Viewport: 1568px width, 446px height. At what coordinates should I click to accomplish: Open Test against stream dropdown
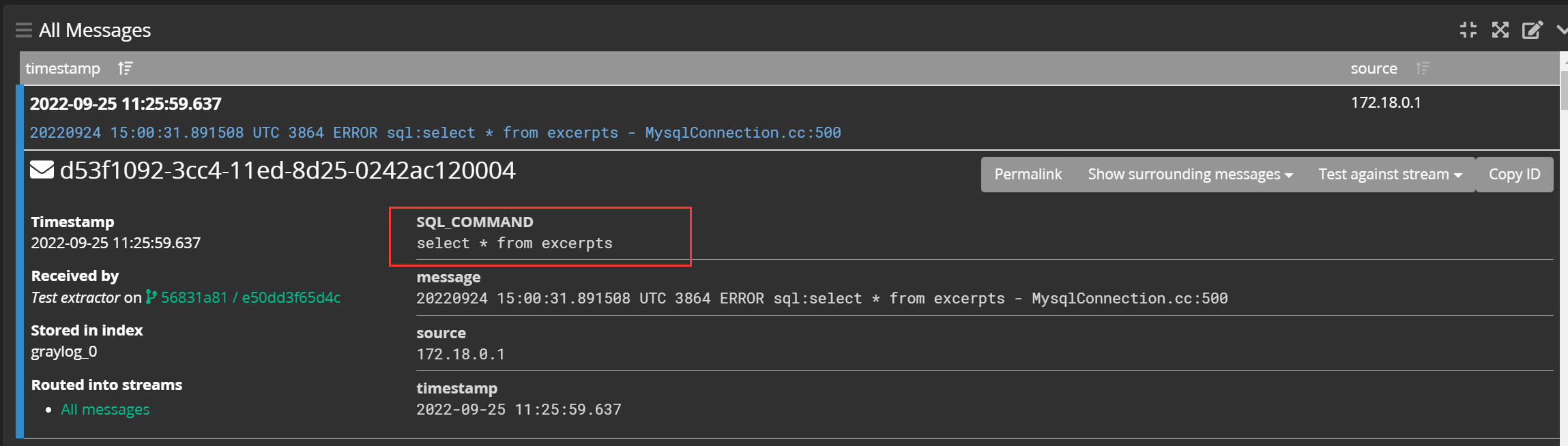1390,175
